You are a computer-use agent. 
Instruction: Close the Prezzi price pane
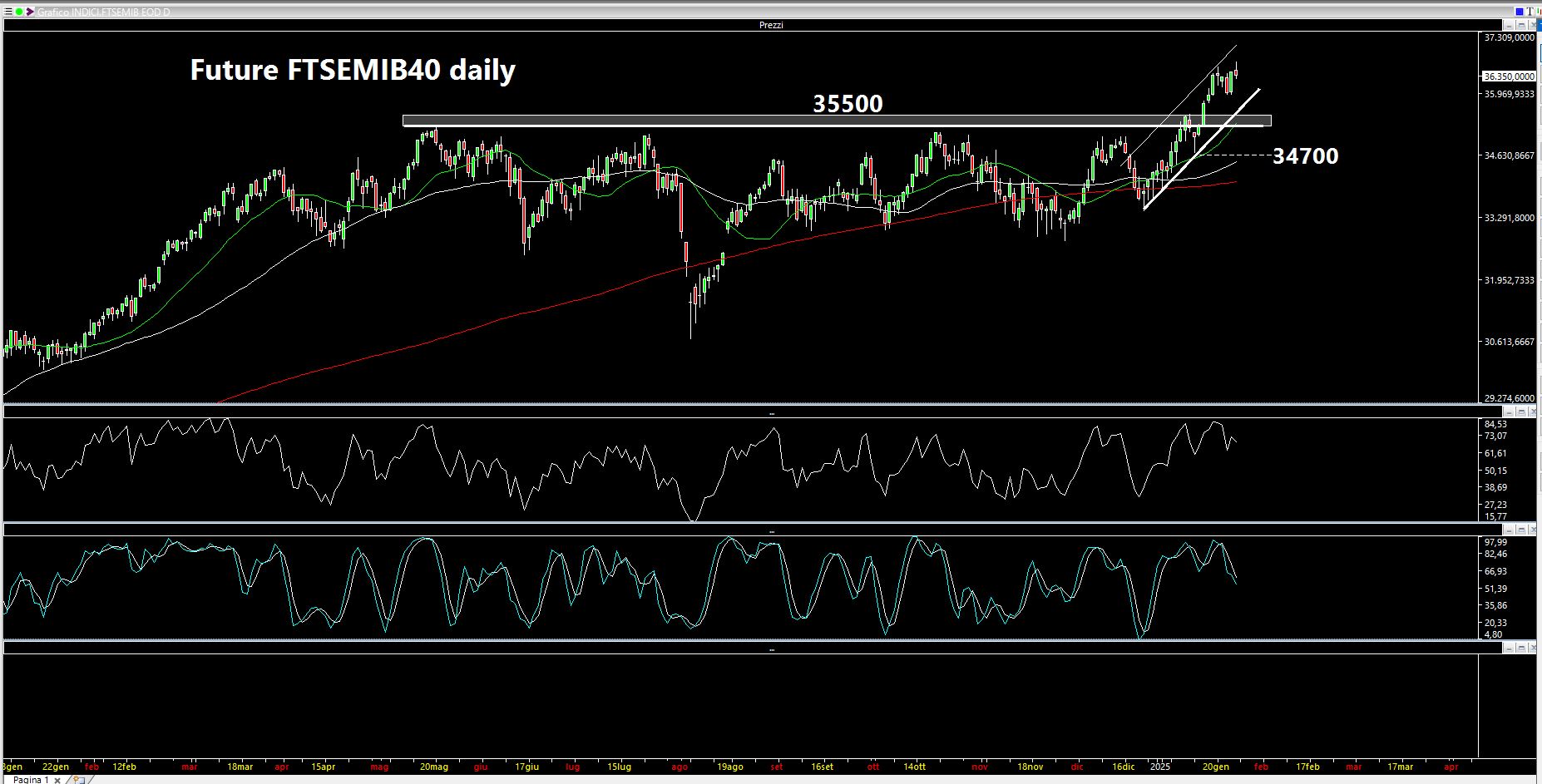(x=1533, y=25)
